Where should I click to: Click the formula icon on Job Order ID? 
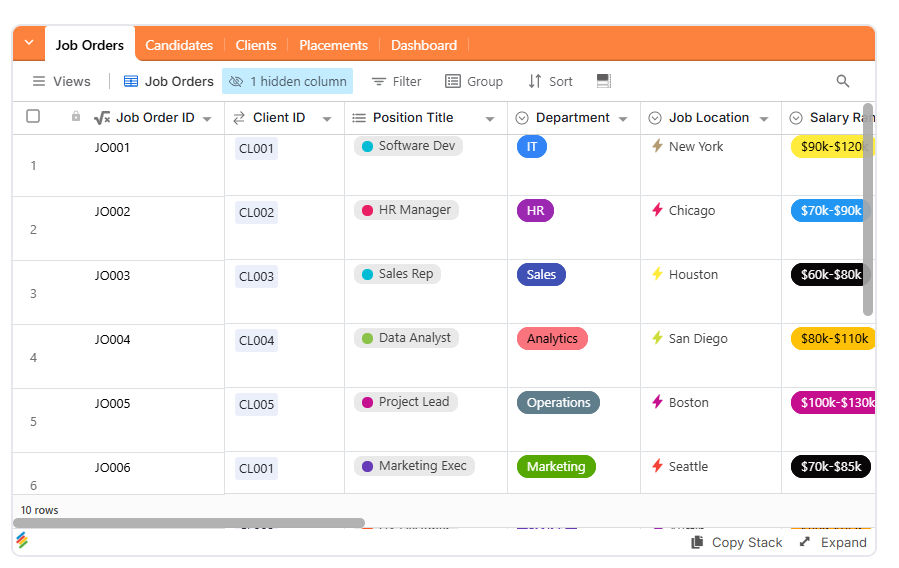(102, 118)
